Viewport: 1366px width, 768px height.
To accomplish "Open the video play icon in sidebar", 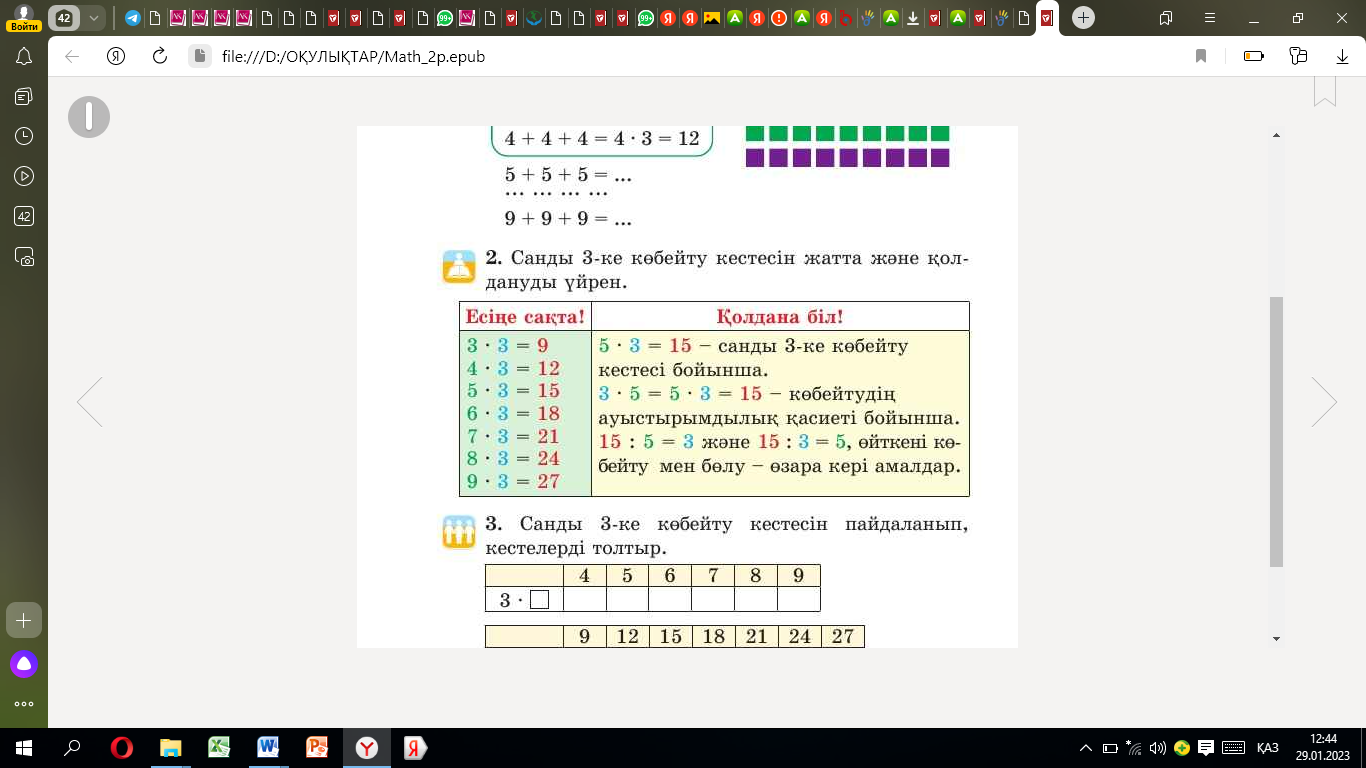I will click(24, 176).
